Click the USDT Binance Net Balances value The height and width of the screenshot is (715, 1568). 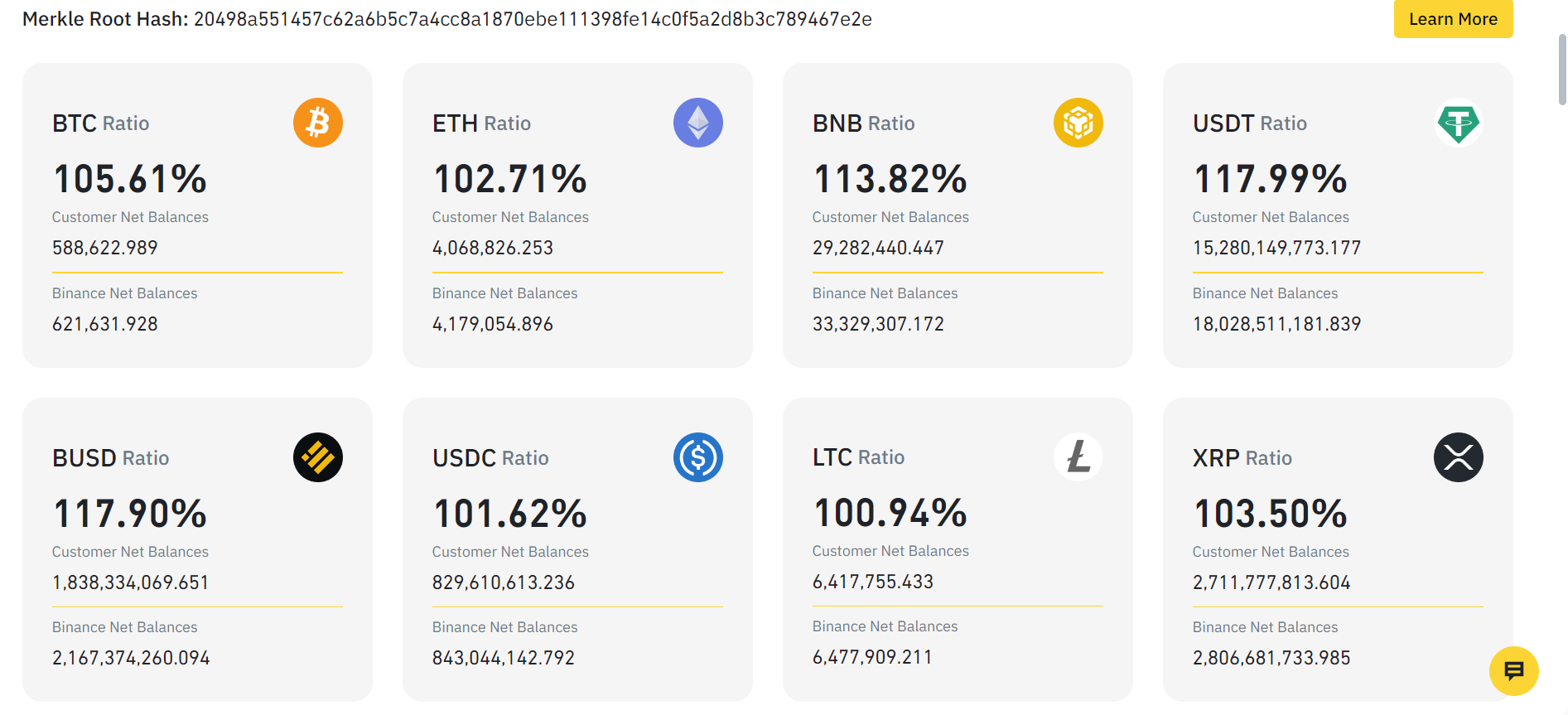1276,323
